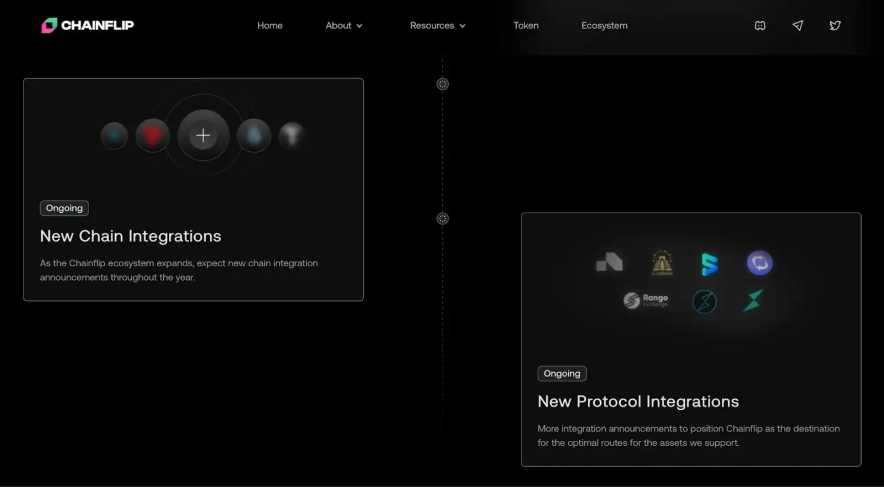Viewport: 884px width, 487px height.
Task: Open the Telegram paper-plane icon
Action: [x=797, y=25]
